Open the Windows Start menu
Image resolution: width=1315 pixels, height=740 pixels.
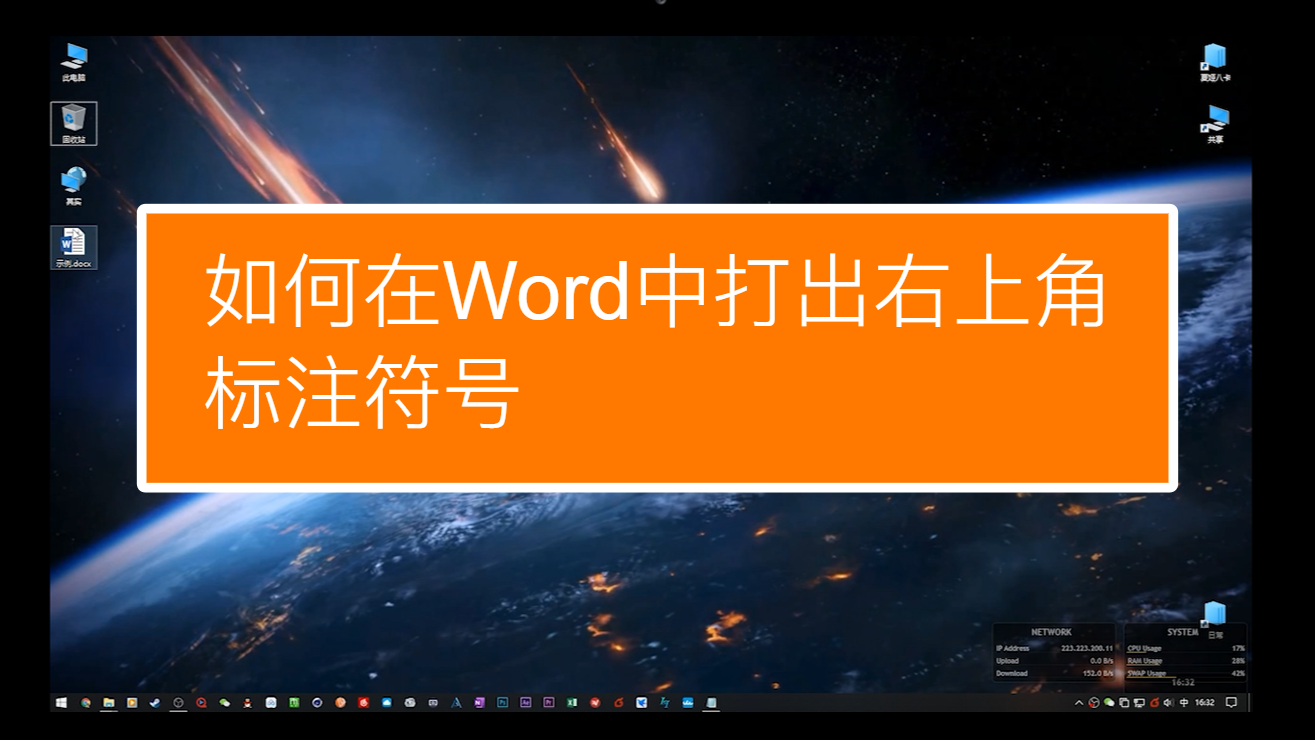(x=60, y=703)
